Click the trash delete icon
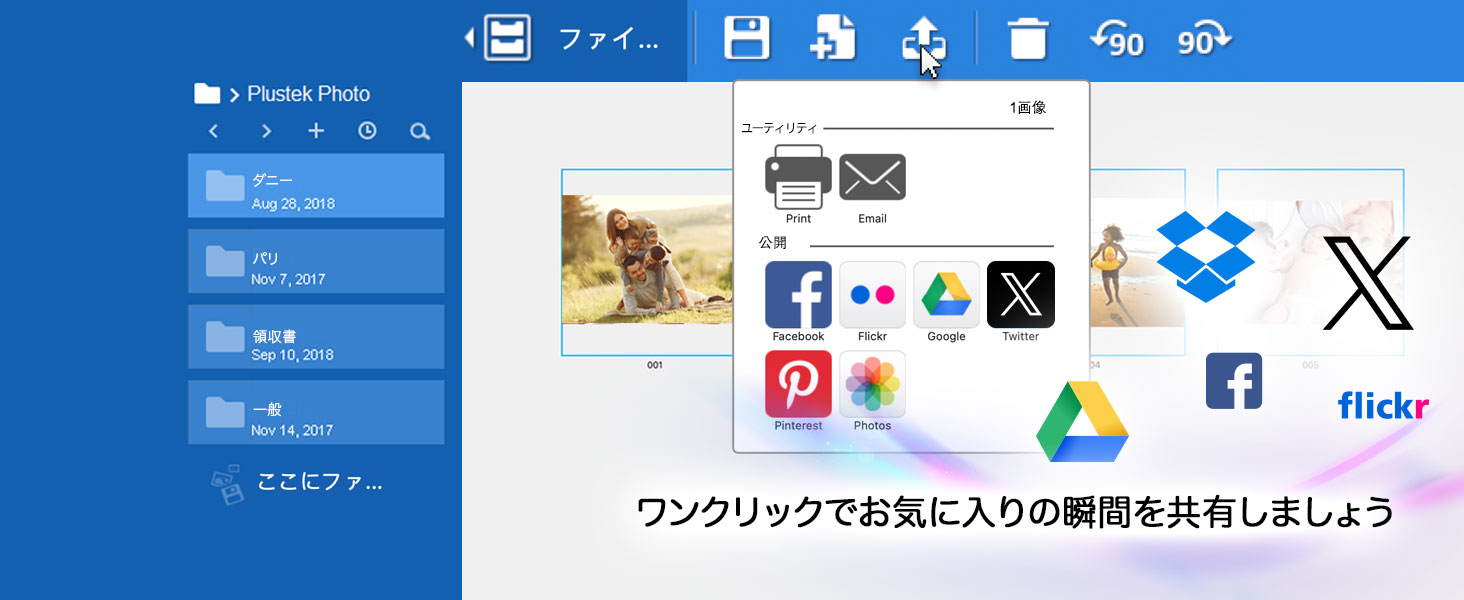The image size is (1464, 600). [1028, 38]
